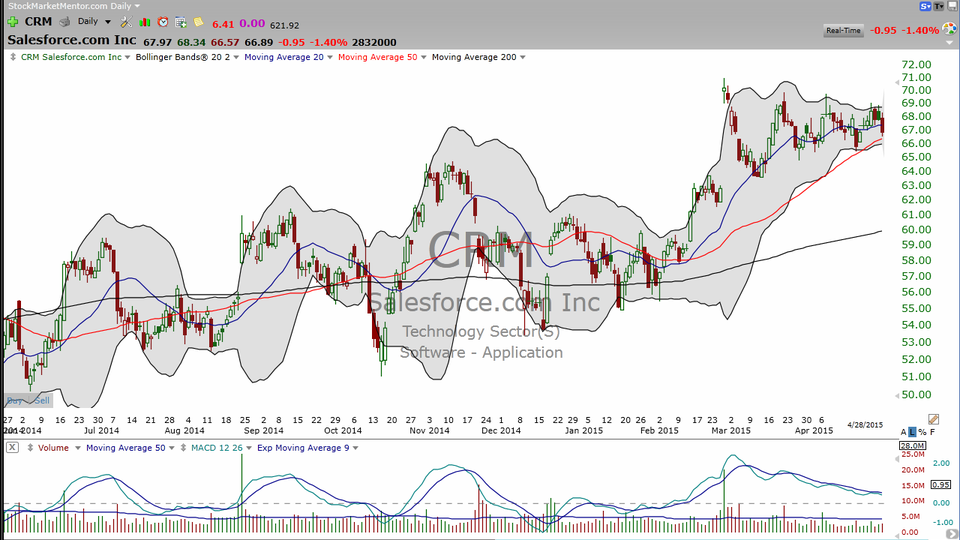Close the lower pane with X box

12,448
